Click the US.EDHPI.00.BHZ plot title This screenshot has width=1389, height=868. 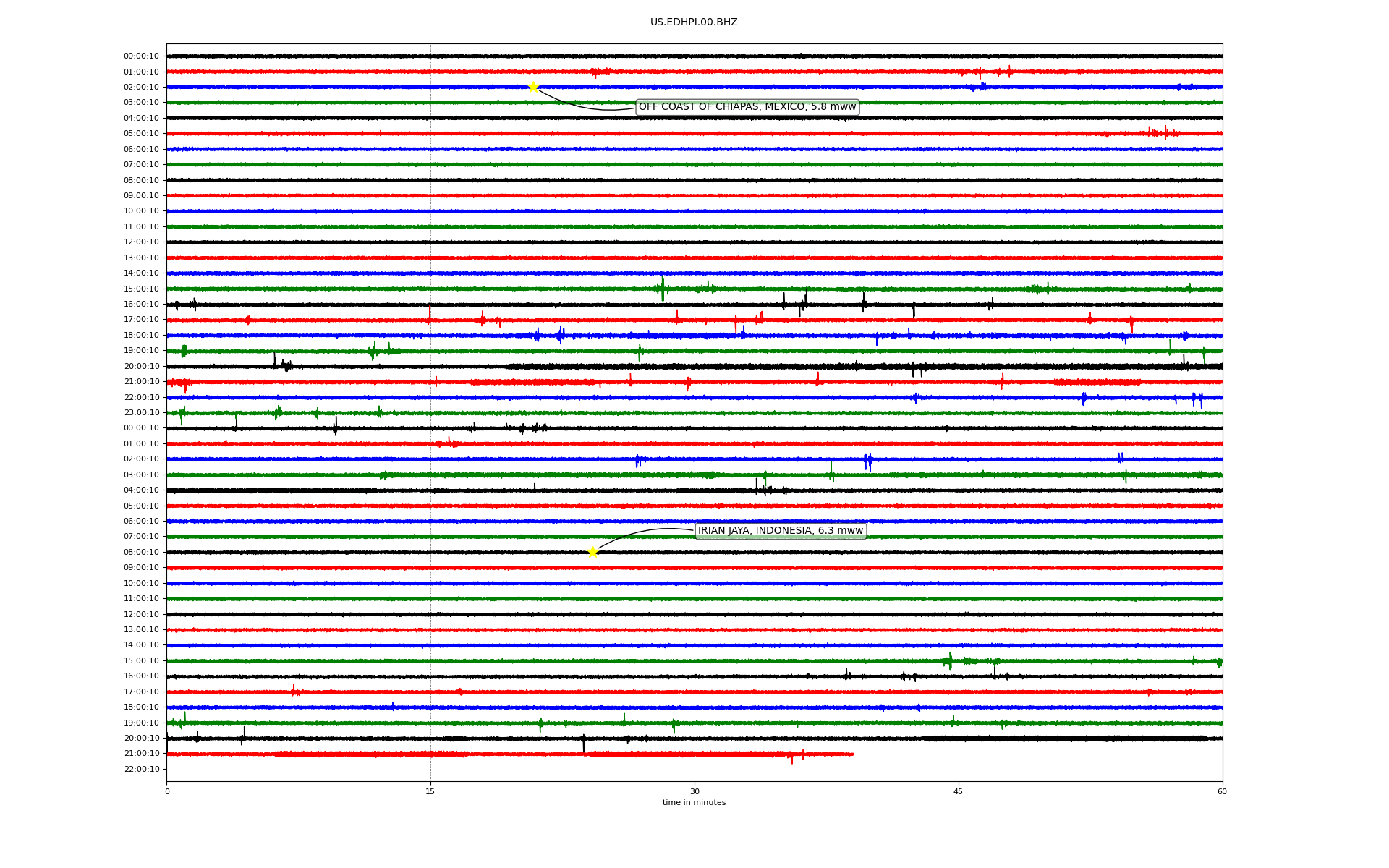[x=694, y=22]
